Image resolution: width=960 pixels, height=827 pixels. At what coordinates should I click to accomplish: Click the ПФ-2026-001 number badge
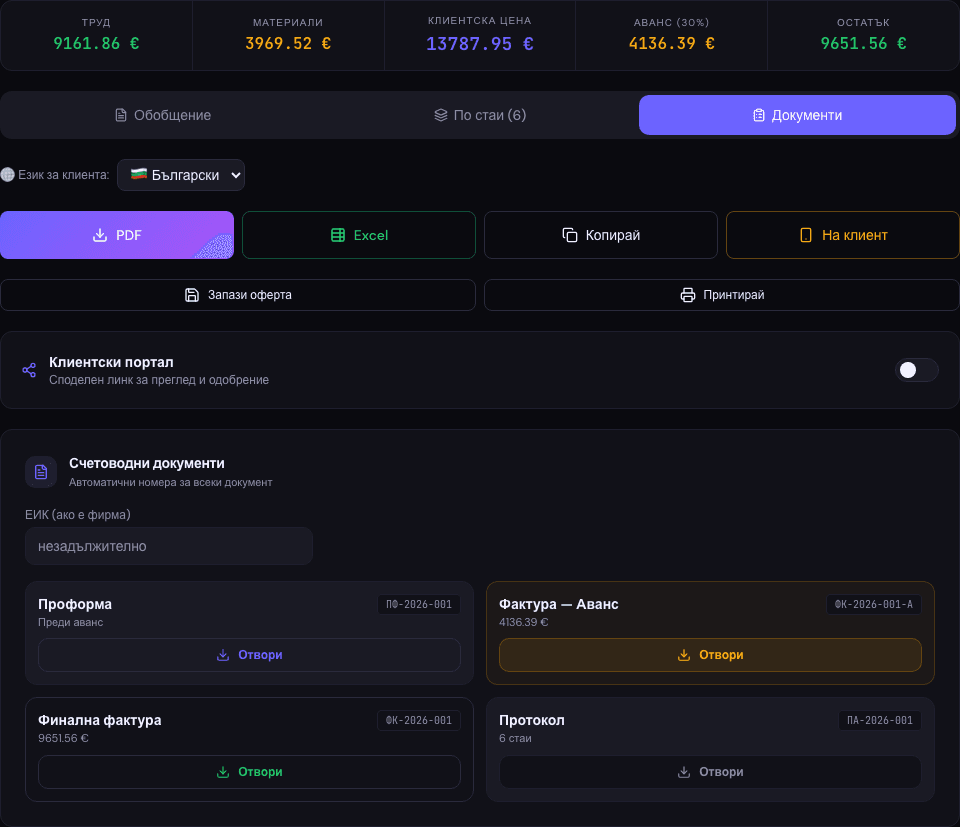(x=419, y=604)
